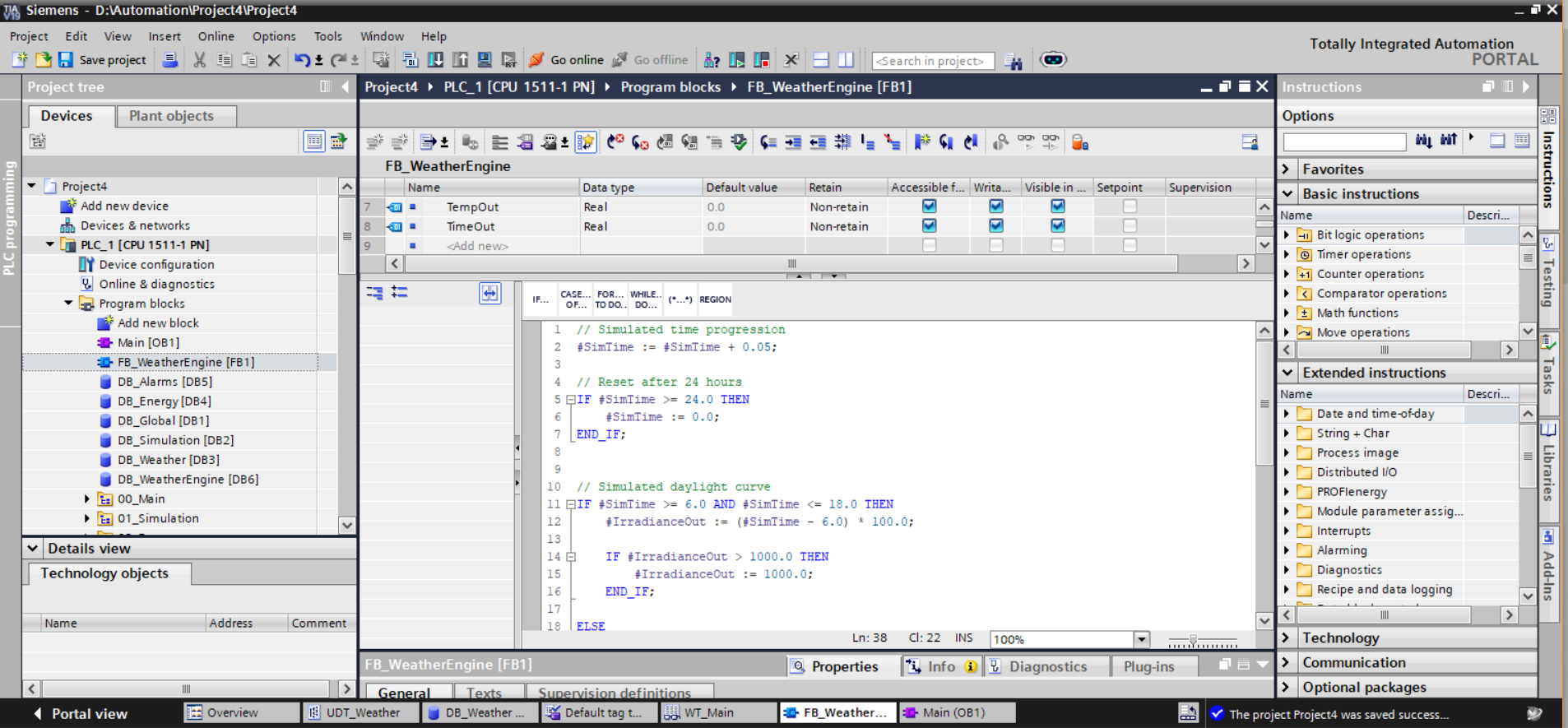
Task: Click the Delete X icon in toolbar
Action: [274, 60]
